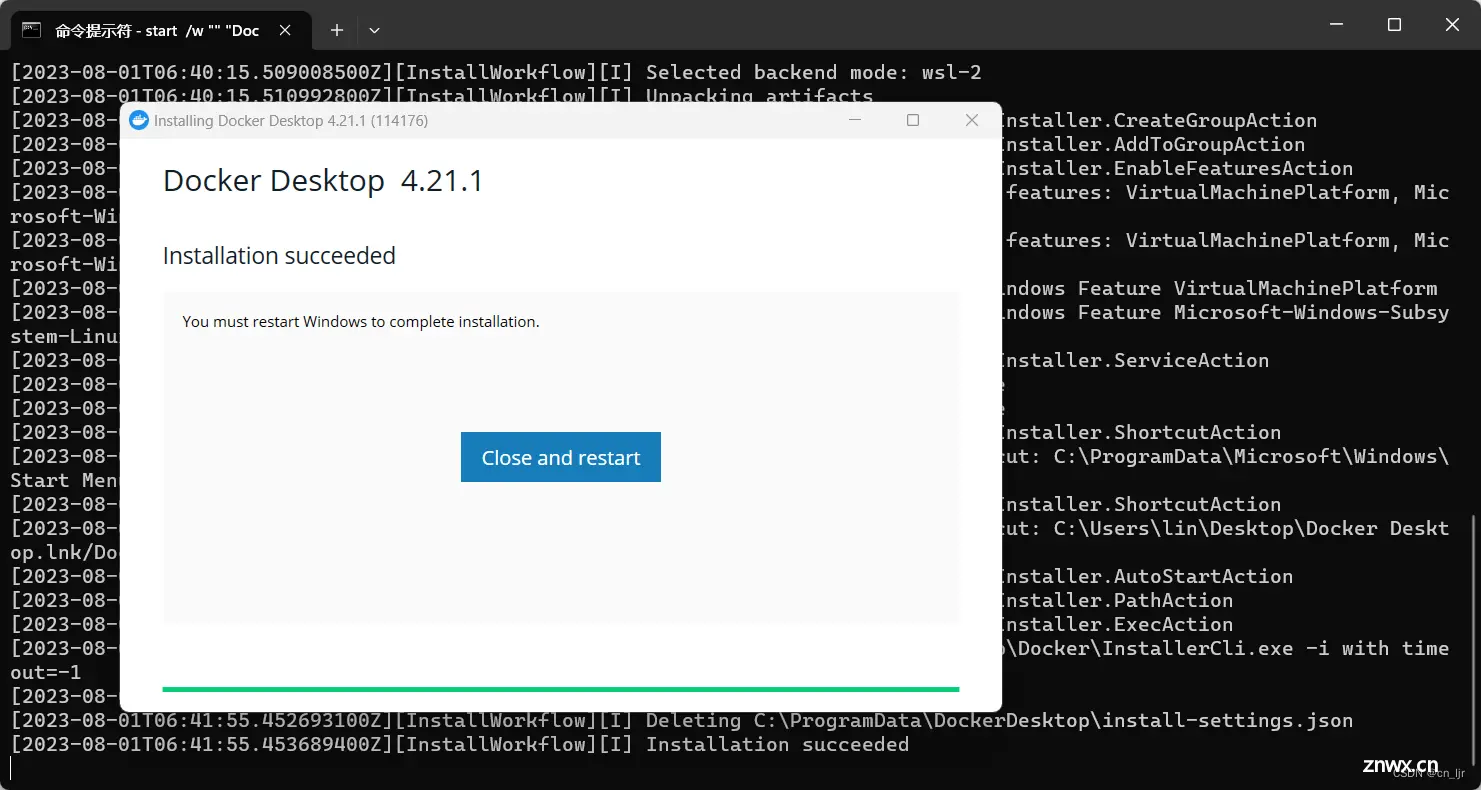Click 'InstallerCli.exe -i with time' terminal text

point(1269,648)
